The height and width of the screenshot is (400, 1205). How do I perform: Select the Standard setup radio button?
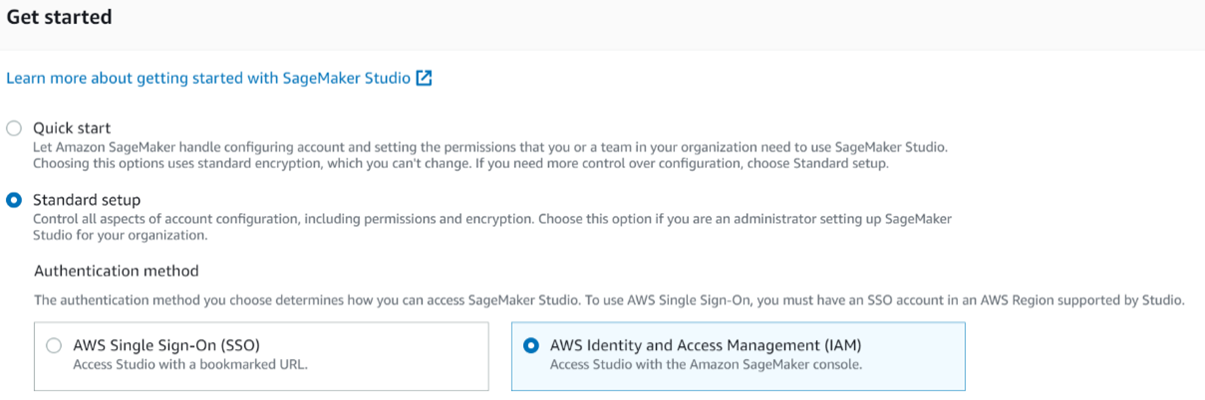point(13,200)
